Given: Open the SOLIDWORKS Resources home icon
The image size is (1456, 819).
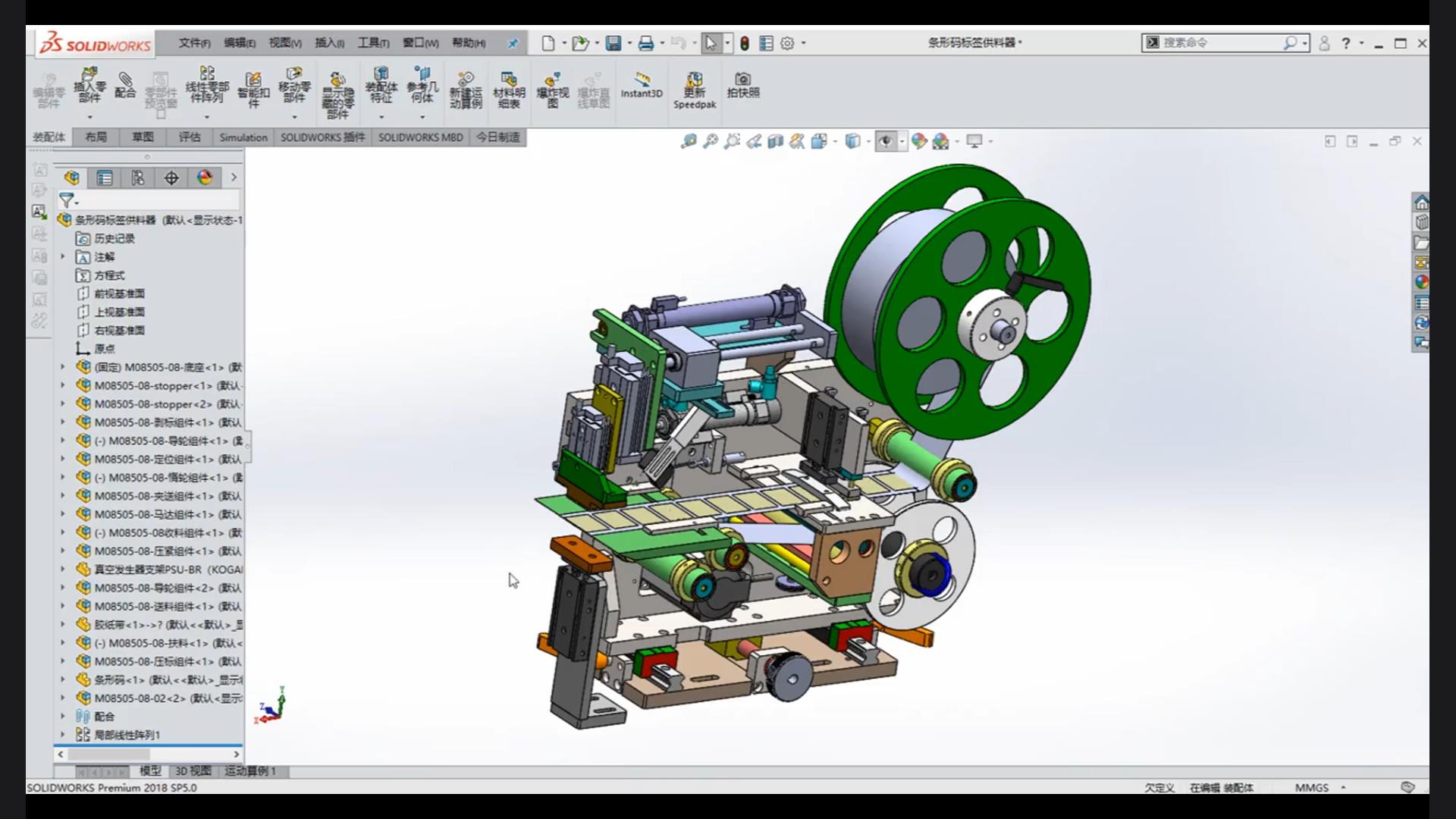Looking at the screenshot, I should (x=1421, y=202).
